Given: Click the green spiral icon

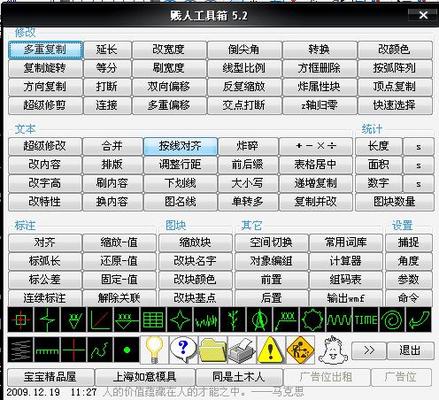Looking at the screenshot, I should pyautogui.click(x=392, y=320).
